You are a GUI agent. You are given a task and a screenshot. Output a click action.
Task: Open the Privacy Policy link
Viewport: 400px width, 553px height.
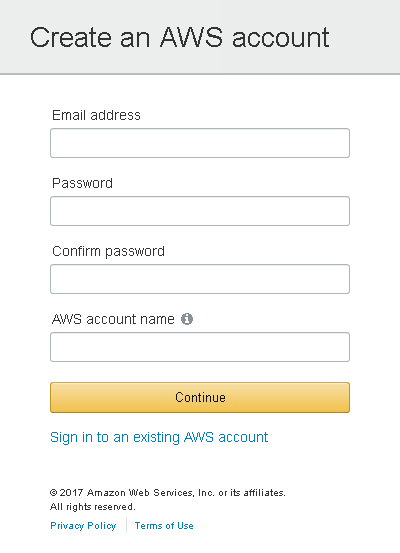[x=83, y=525]
